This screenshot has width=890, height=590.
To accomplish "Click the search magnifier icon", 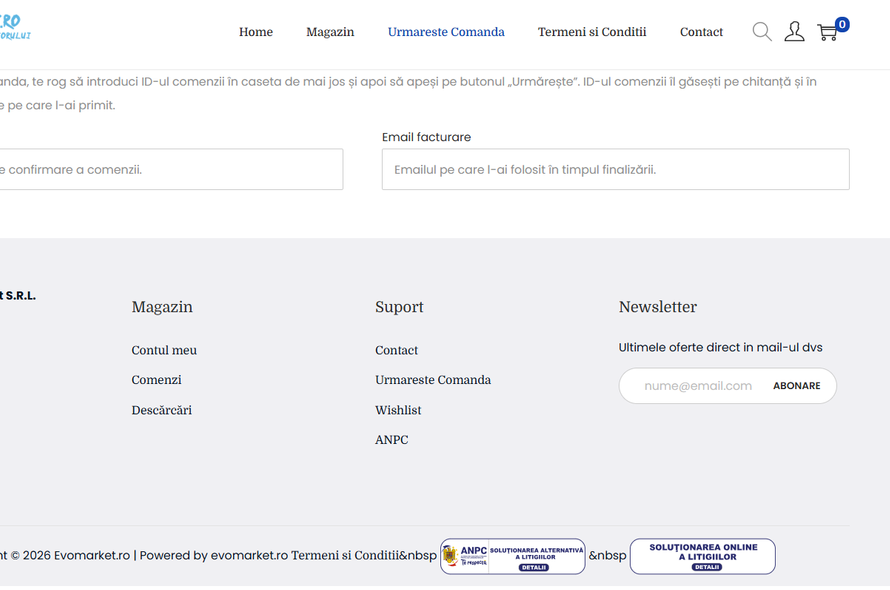I will [x=762, y=32].
